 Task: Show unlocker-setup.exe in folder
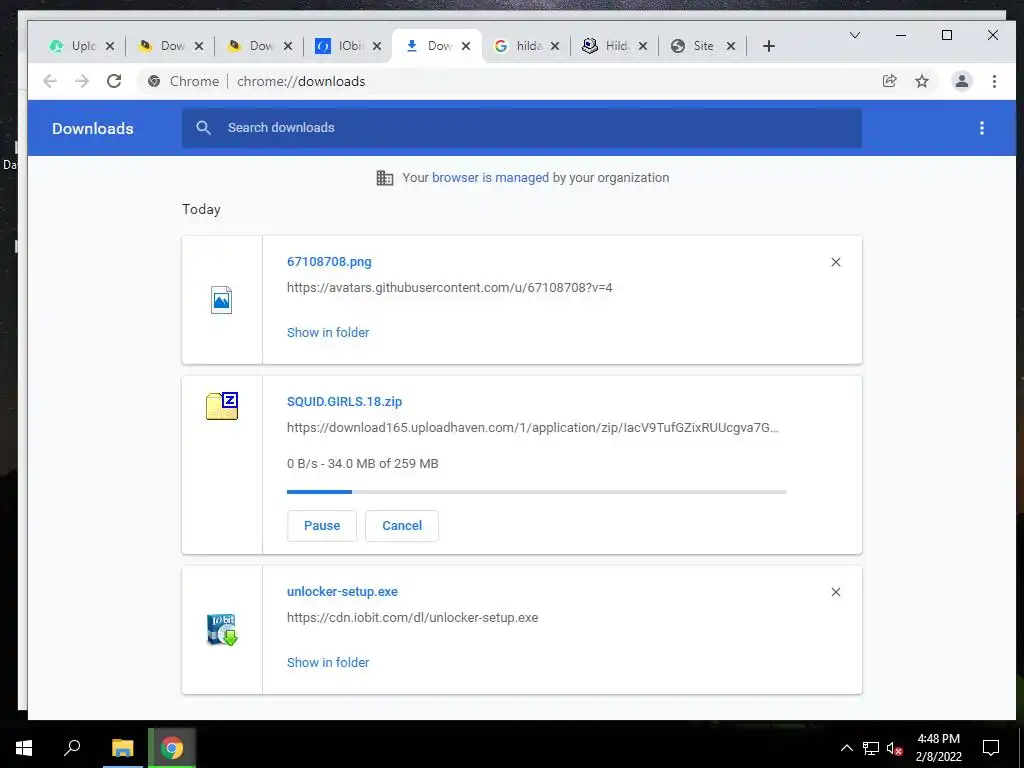point(328,662)
